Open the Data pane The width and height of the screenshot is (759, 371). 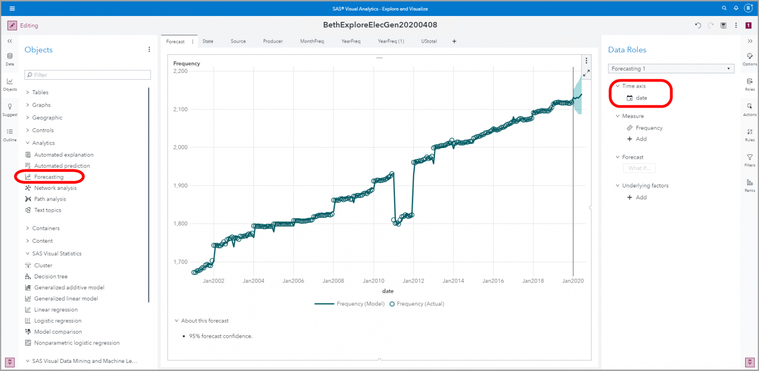10,59
